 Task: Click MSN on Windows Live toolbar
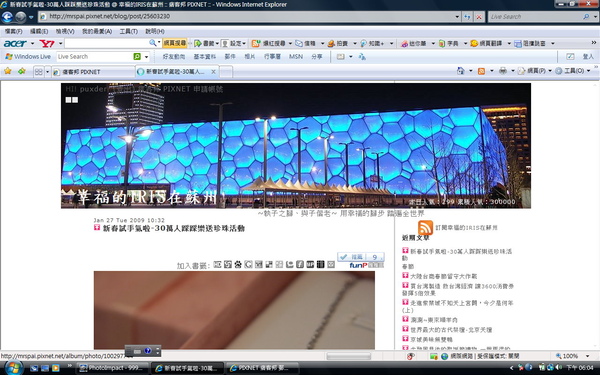[296, 57]
